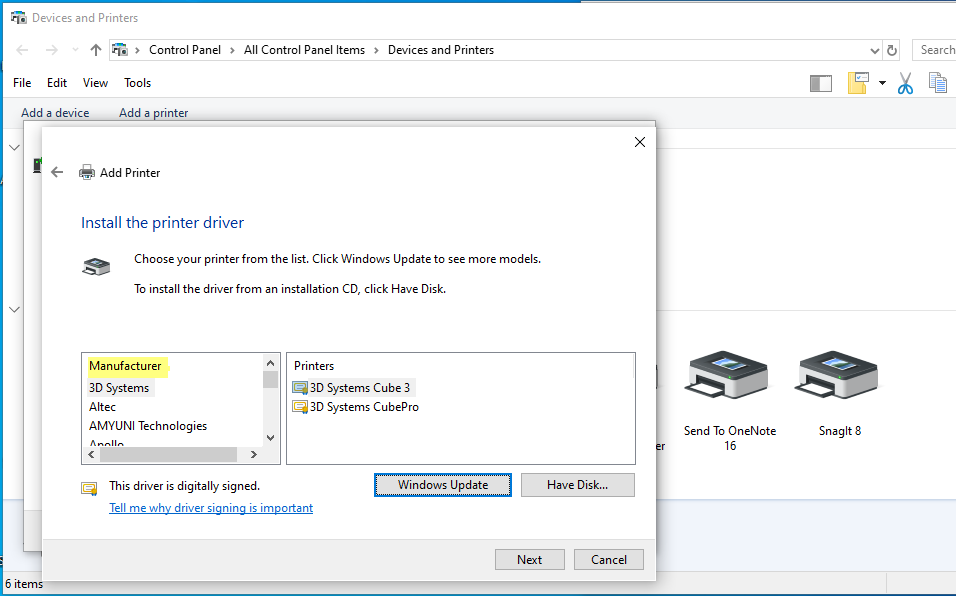
Task: Click the Explorer Forward navigation arrow
Action: 52,50
